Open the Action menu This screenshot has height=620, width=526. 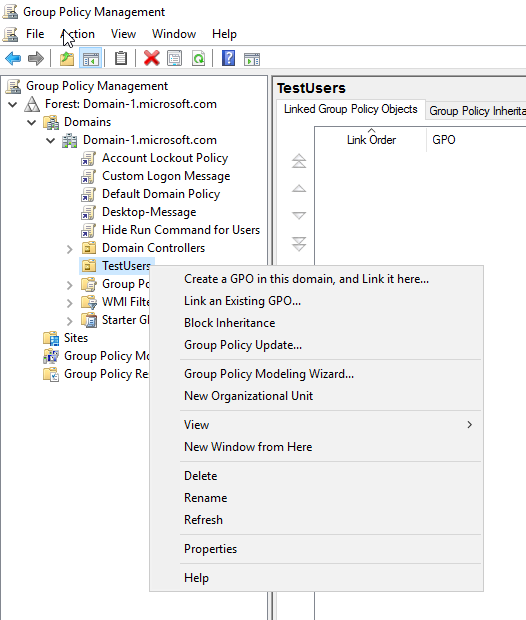[78, 34]
